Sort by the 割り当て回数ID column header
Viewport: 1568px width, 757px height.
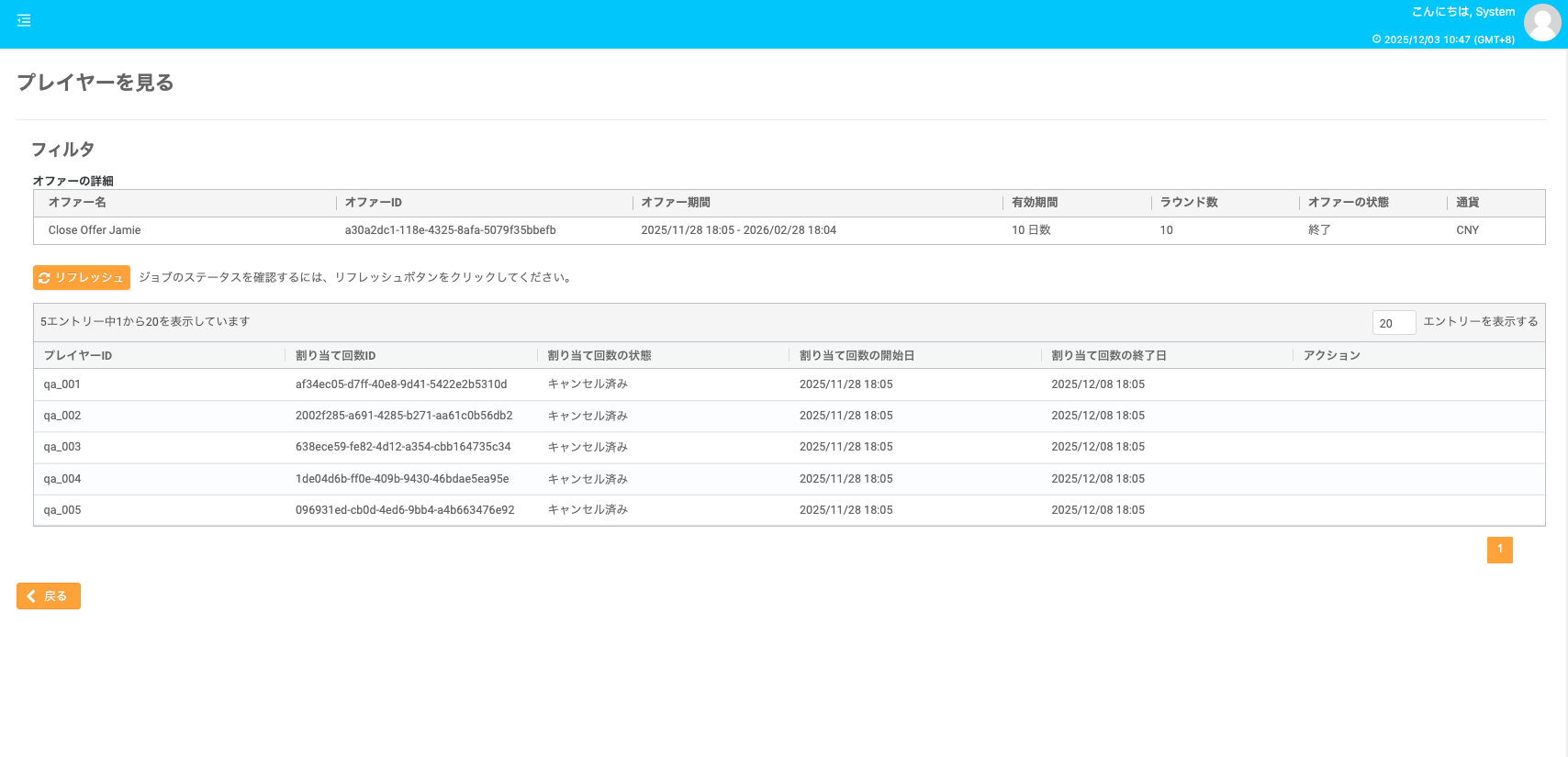pos(335,356)
